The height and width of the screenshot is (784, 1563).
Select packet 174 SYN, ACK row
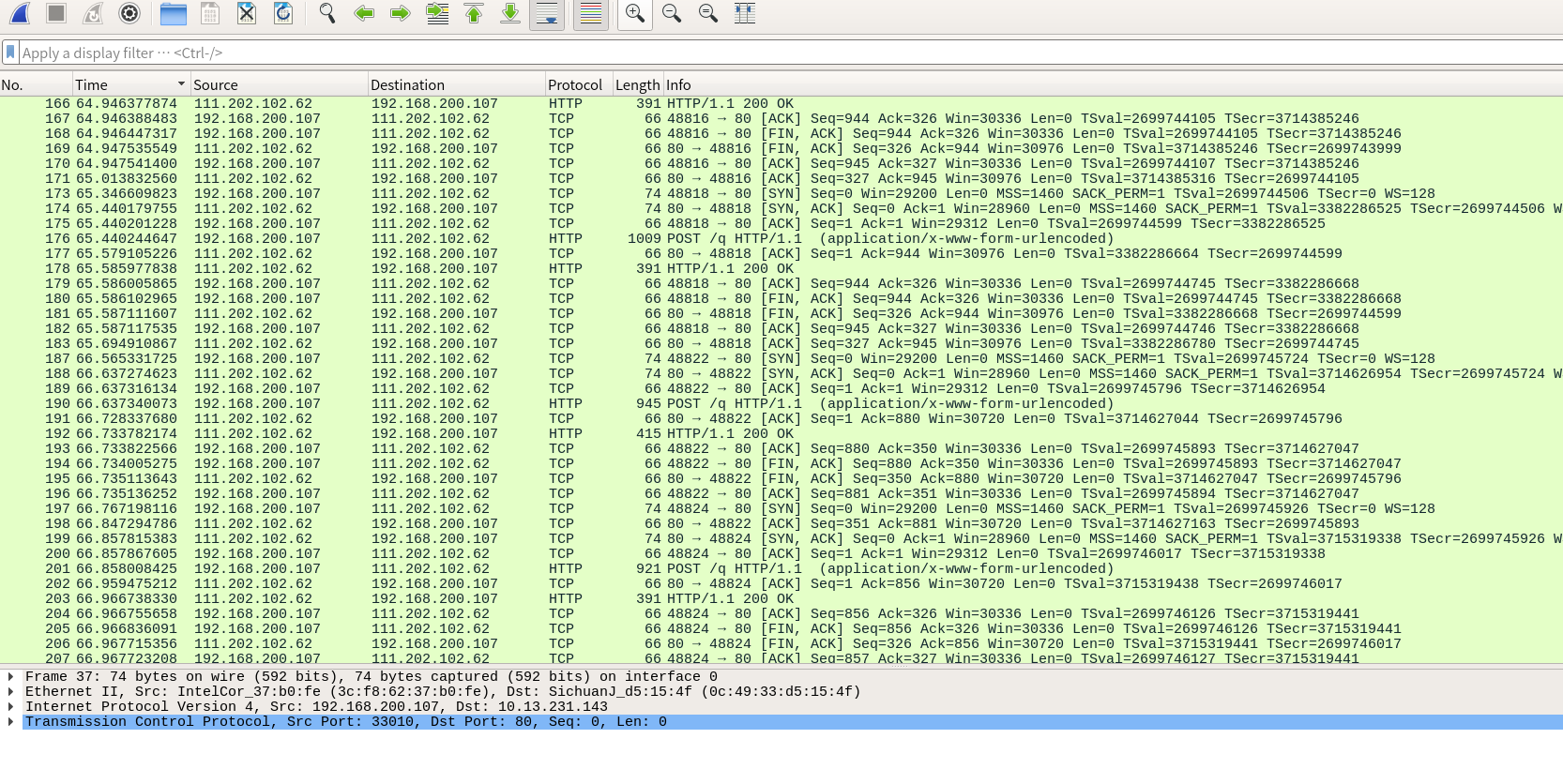[x=781, y=208]
